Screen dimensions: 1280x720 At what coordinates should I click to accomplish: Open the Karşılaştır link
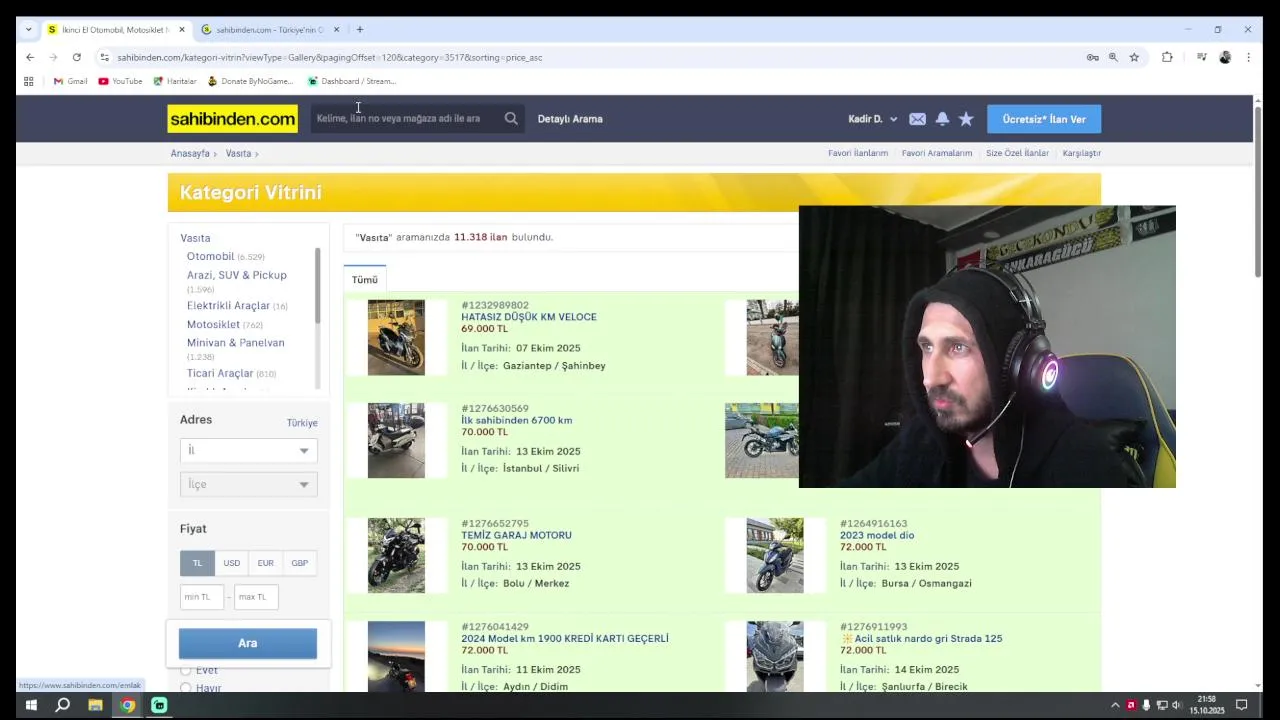tap(1082, 153)
